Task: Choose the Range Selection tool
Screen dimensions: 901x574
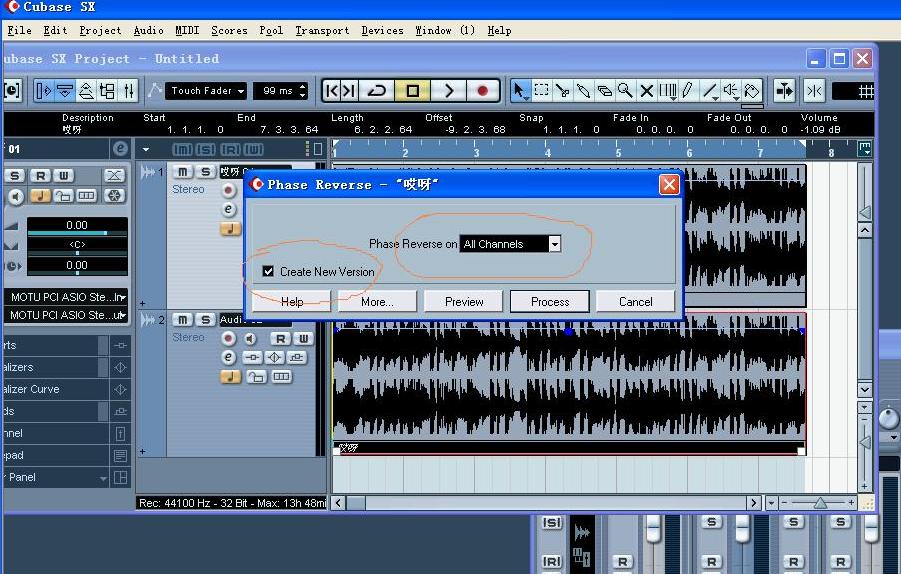Action: (541, 91)
